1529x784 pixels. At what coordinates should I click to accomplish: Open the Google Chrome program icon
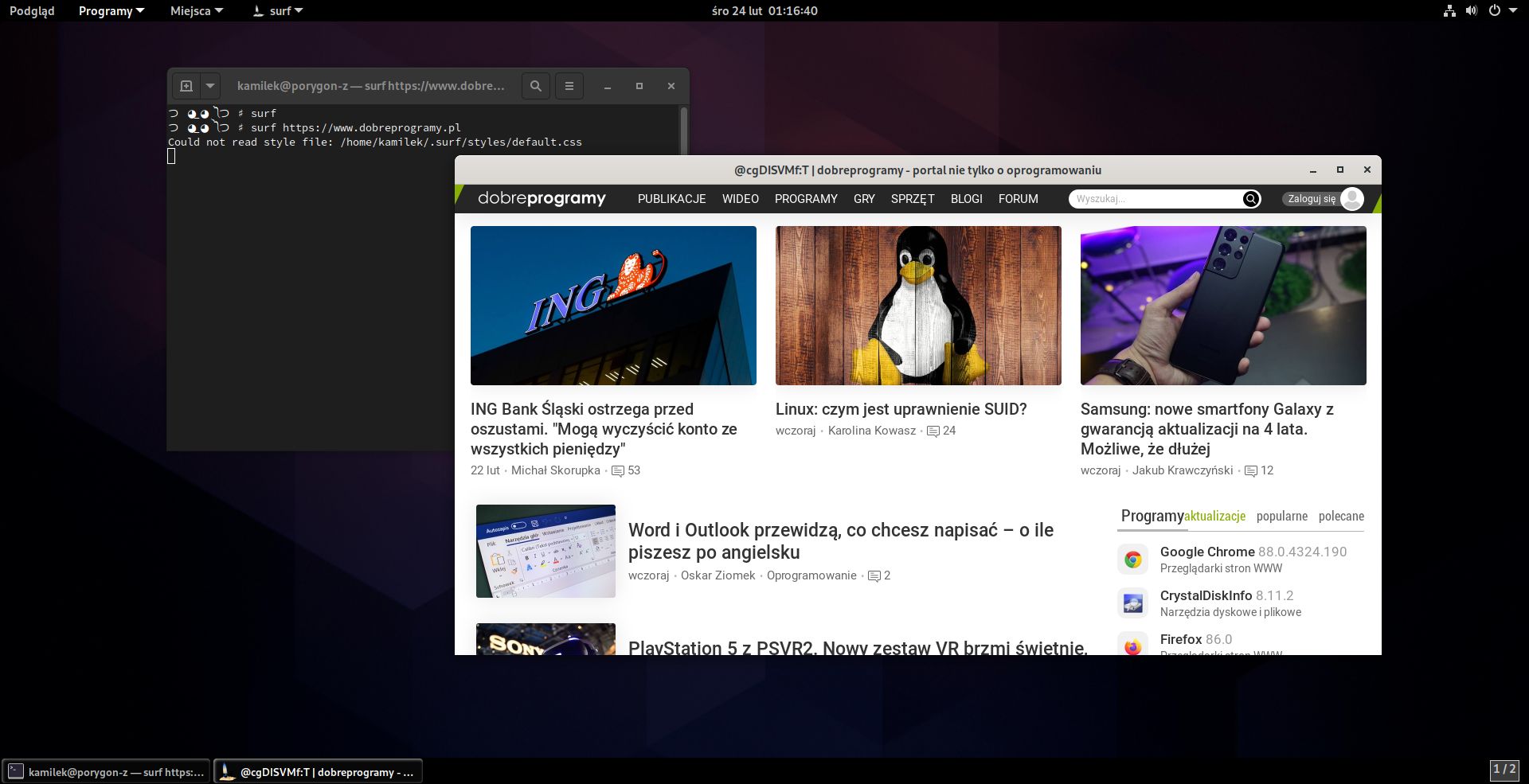pyautogui.click(x=1132, y=560)
